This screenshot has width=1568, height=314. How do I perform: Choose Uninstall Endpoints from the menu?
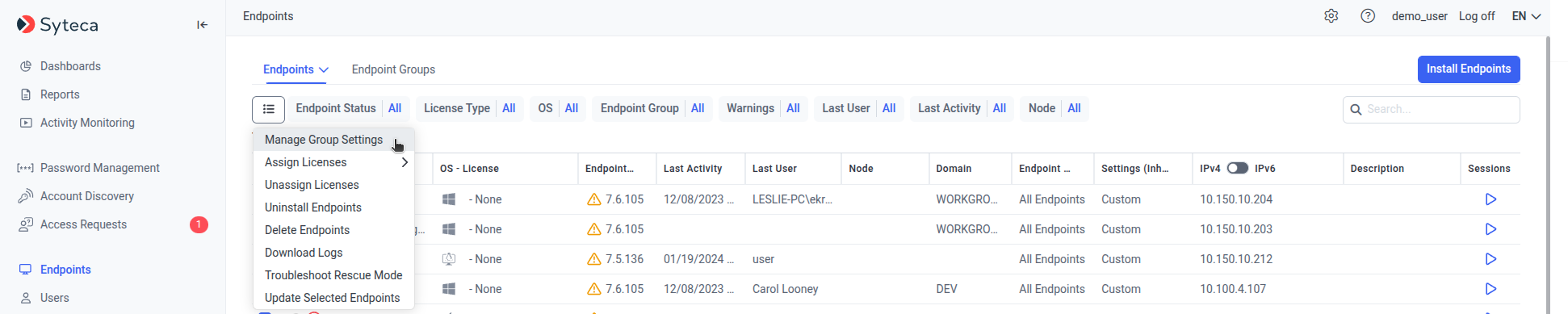[333, 207]
